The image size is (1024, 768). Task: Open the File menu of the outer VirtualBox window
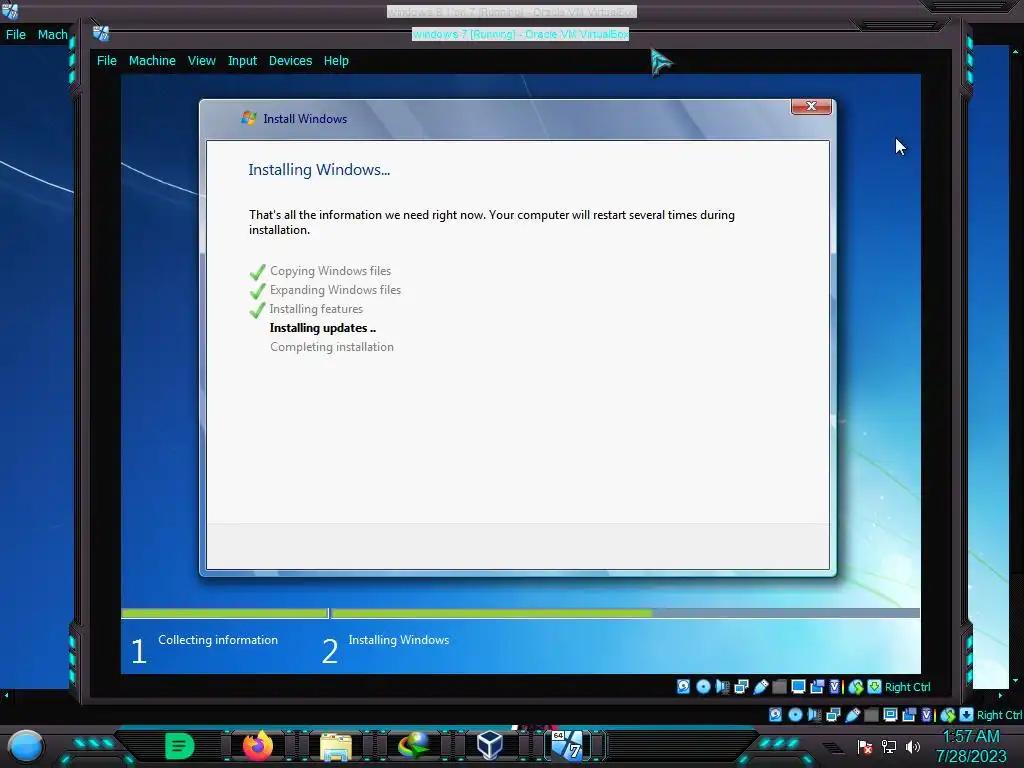click(x=16, y=35)
